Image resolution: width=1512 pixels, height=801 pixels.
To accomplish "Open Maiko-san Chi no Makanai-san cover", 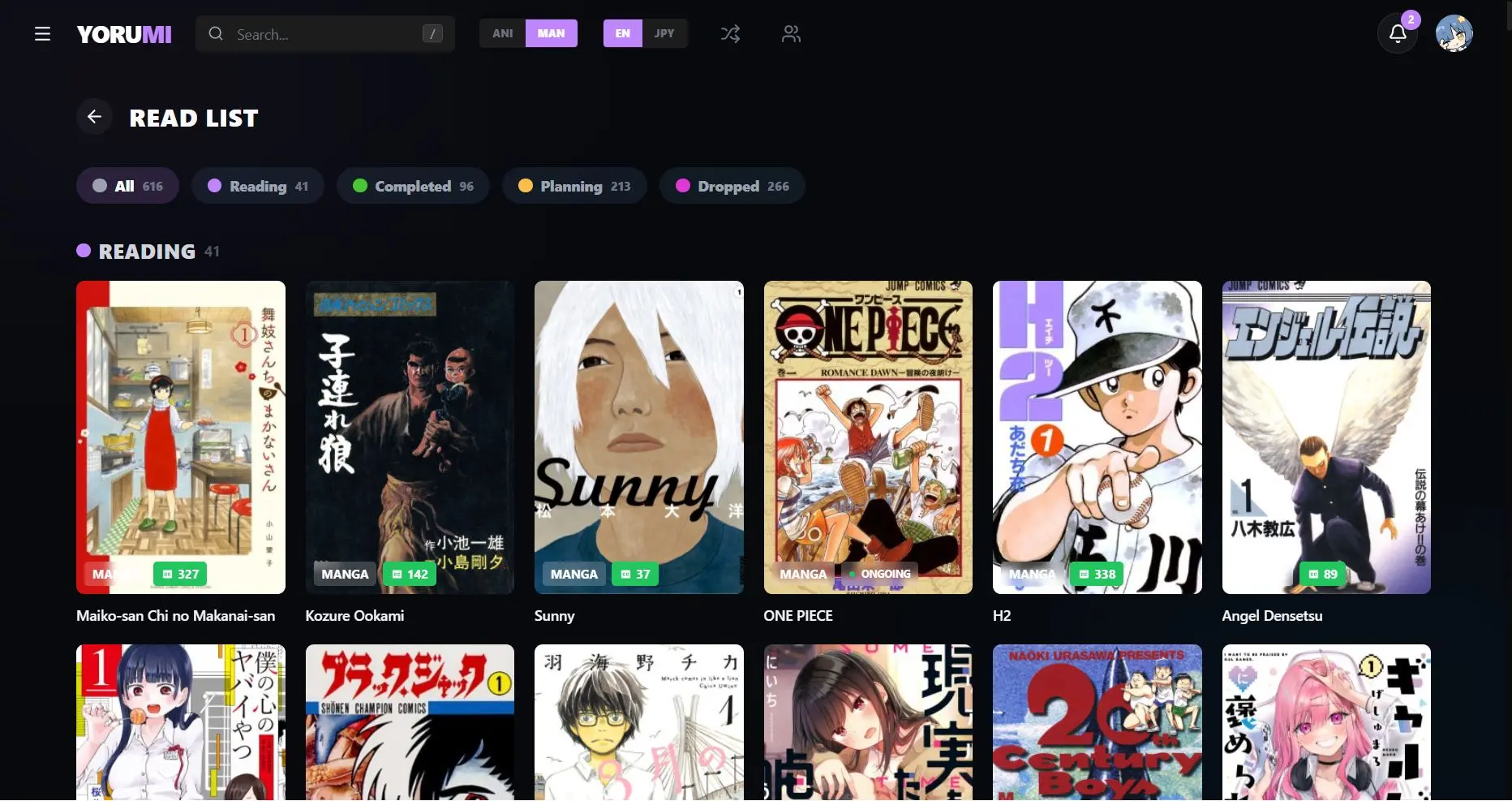I will [x=181, y=437].
